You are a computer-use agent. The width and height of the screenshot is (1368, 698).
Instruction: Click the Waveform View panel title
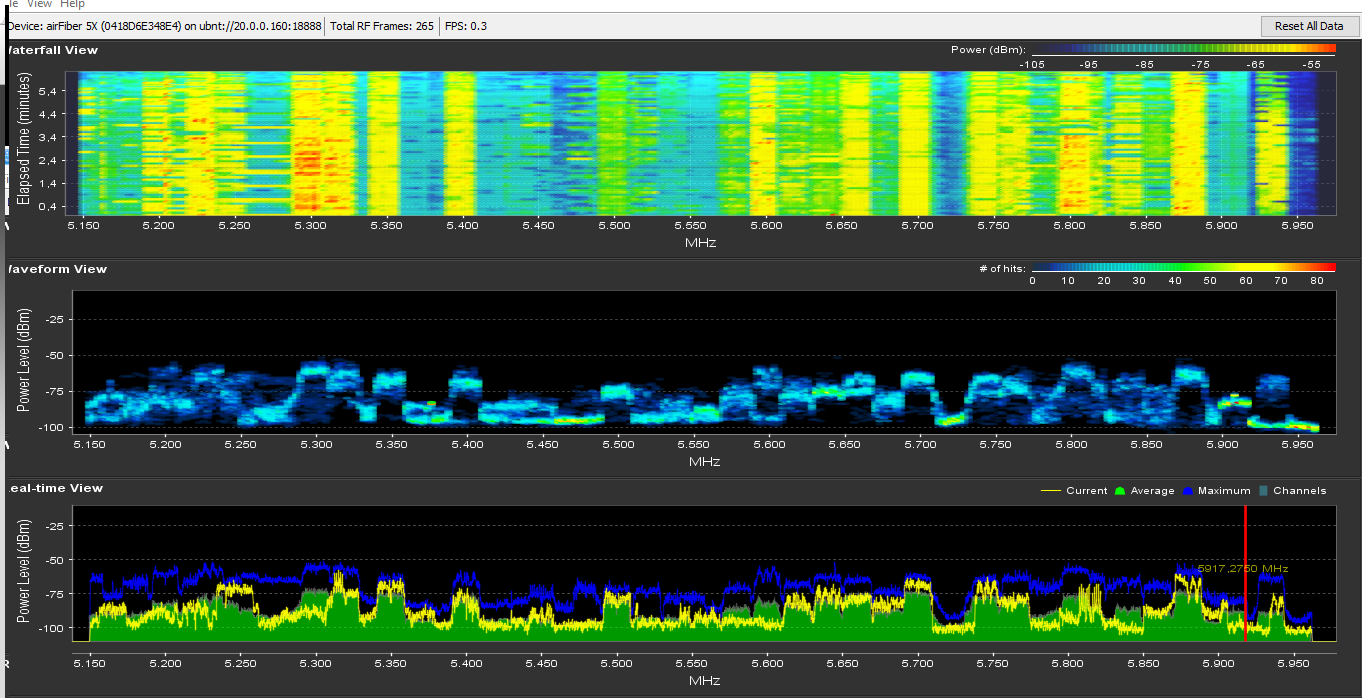click(56, 269)
